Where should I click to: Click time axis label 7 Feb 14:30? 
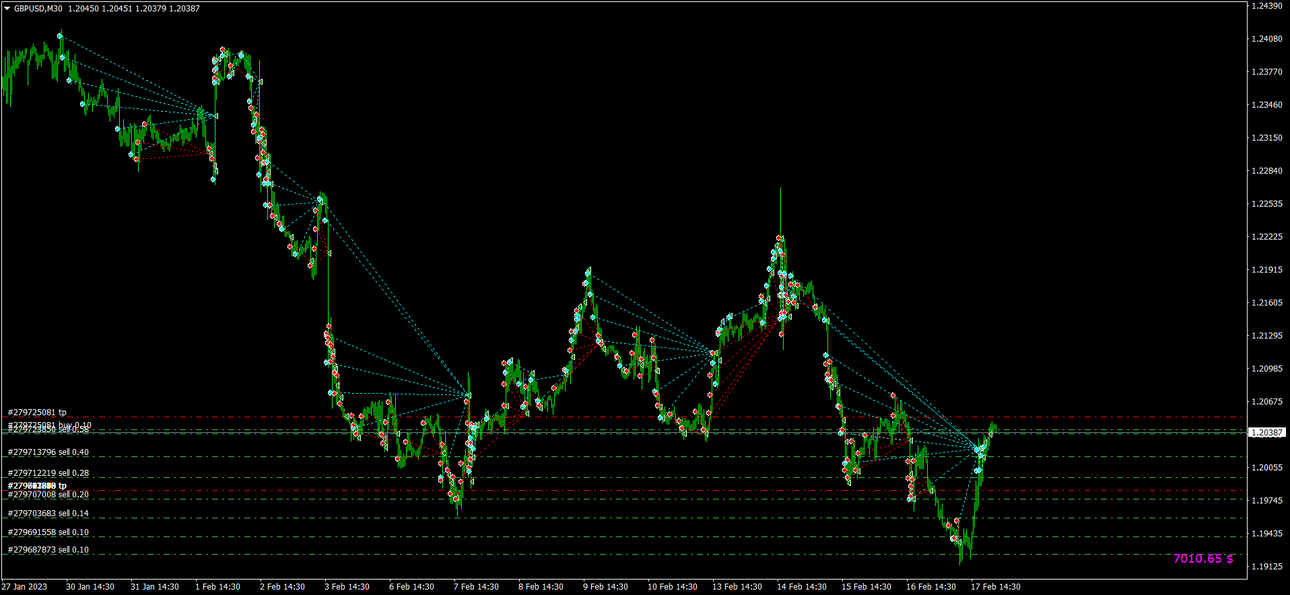475,587
